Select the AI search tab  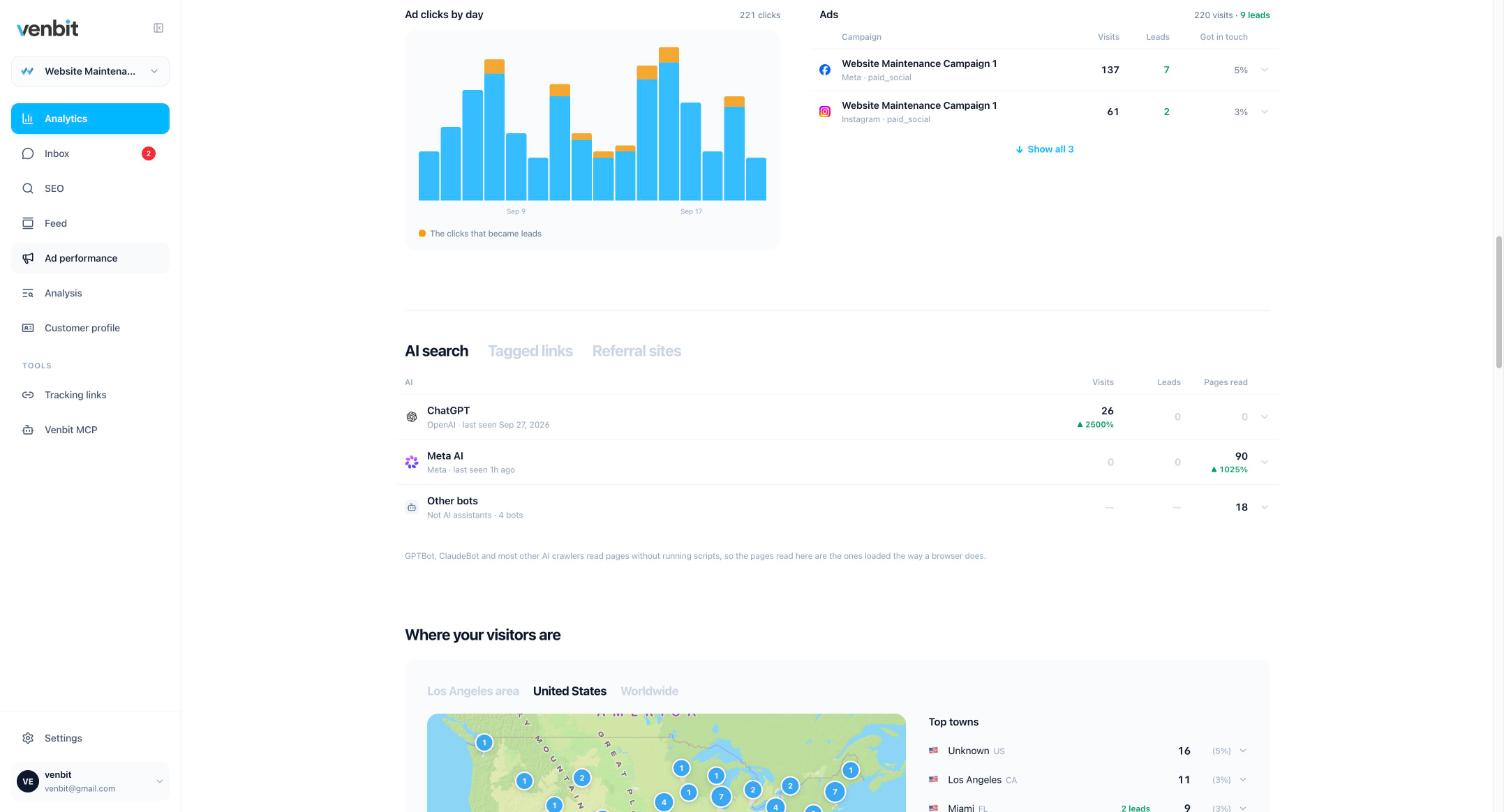(x=436, y=351)
